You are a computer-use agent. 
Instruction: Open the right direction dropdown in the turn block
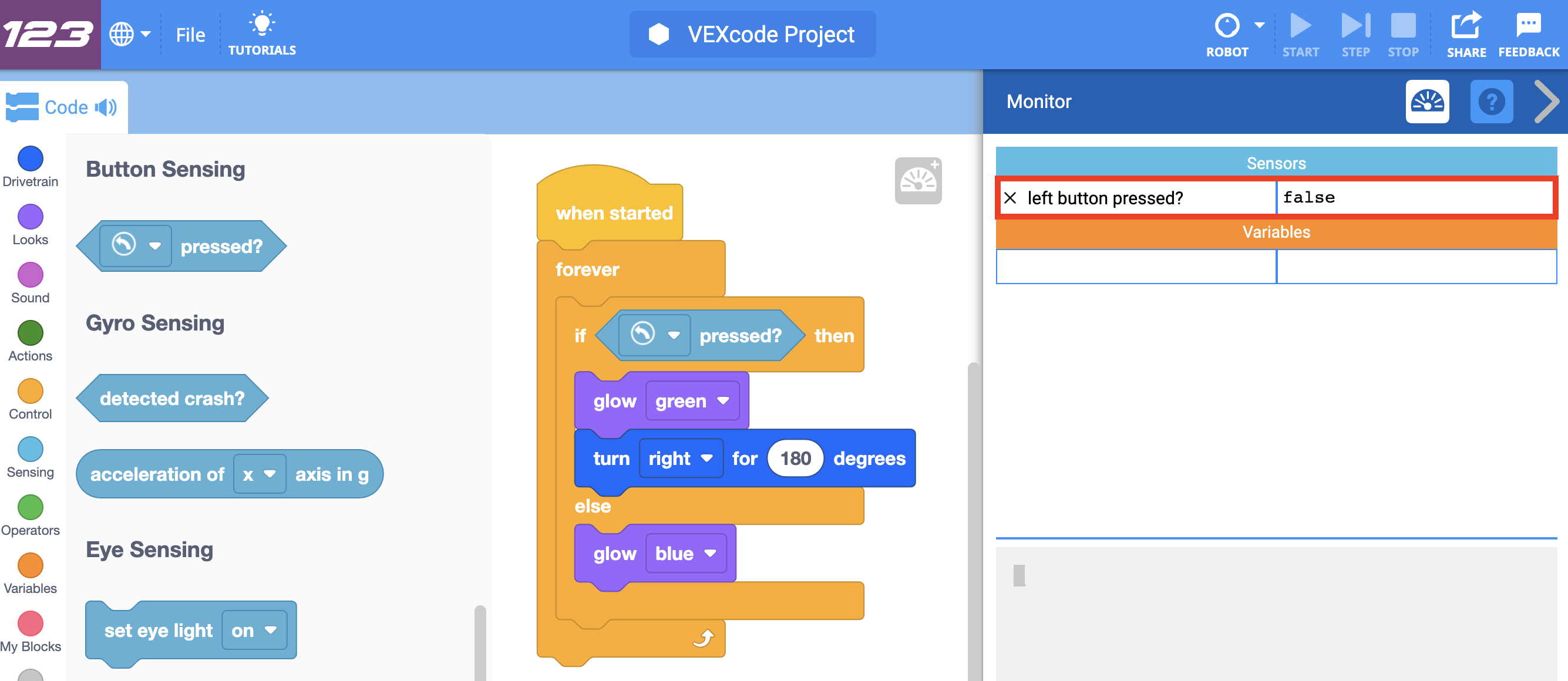[x=681, y=459]
